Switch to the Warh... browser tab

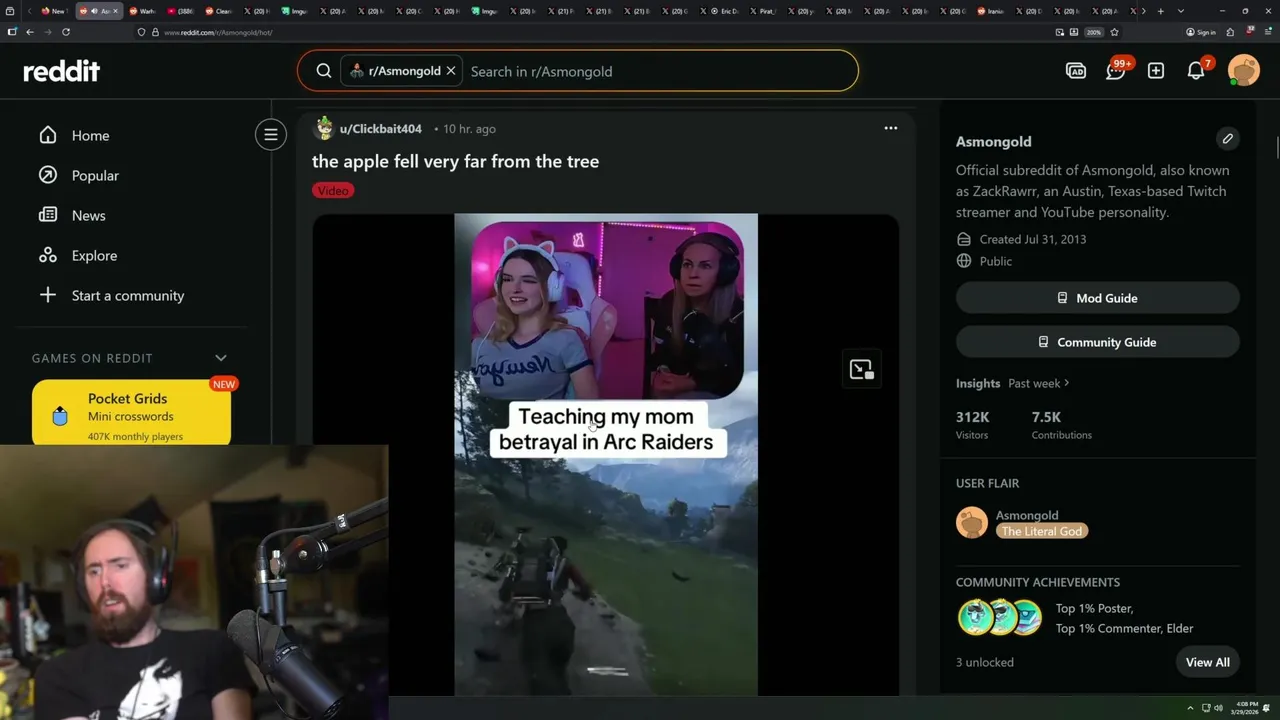click(142, 11)
